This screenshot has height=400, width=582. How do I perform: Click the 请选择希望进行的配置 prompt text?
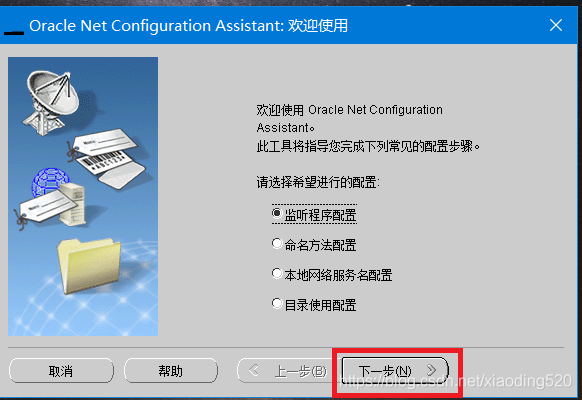tap(318, 182)
